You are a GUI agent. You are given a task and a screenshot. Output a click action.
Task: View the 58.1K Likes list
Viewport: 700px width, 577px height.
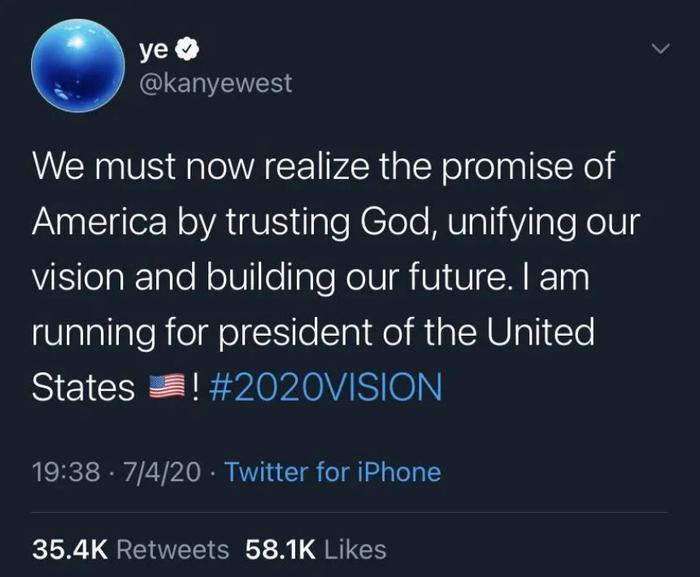pyautogui.click(x=316, y=550)
